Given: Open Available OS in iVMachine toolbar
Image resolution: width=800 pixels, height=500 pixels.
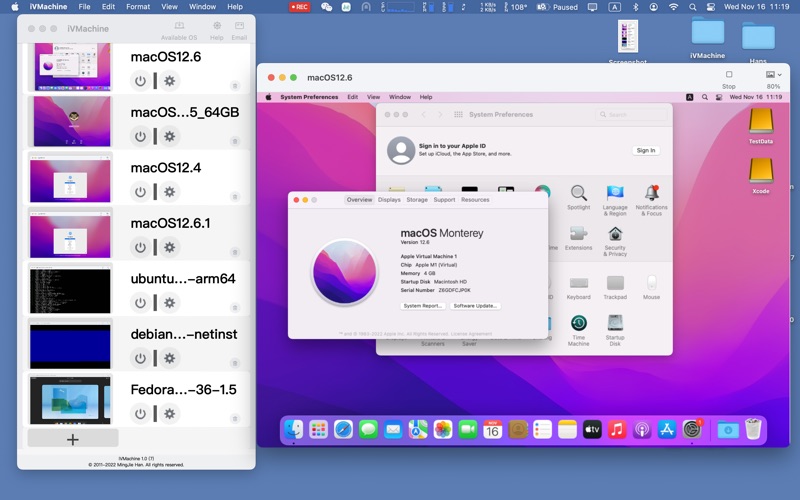Looking at the screenshot, I should click(x=179, y=31).
